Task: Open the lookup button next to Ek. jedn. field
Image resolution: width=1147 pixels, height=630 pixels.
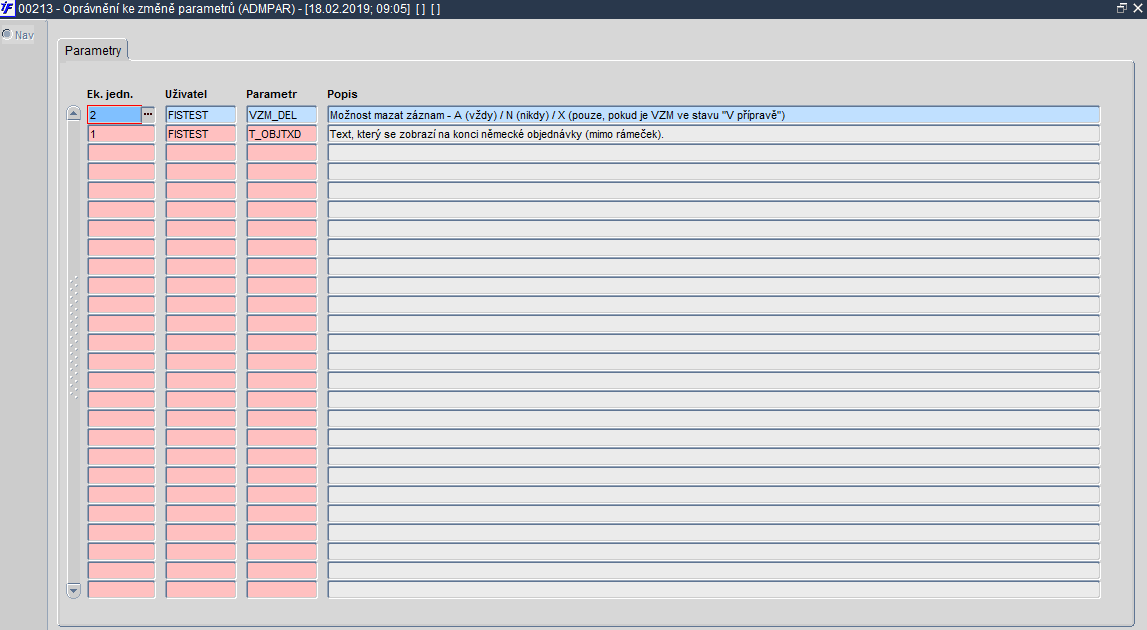Action: click(x=148, y=114)
